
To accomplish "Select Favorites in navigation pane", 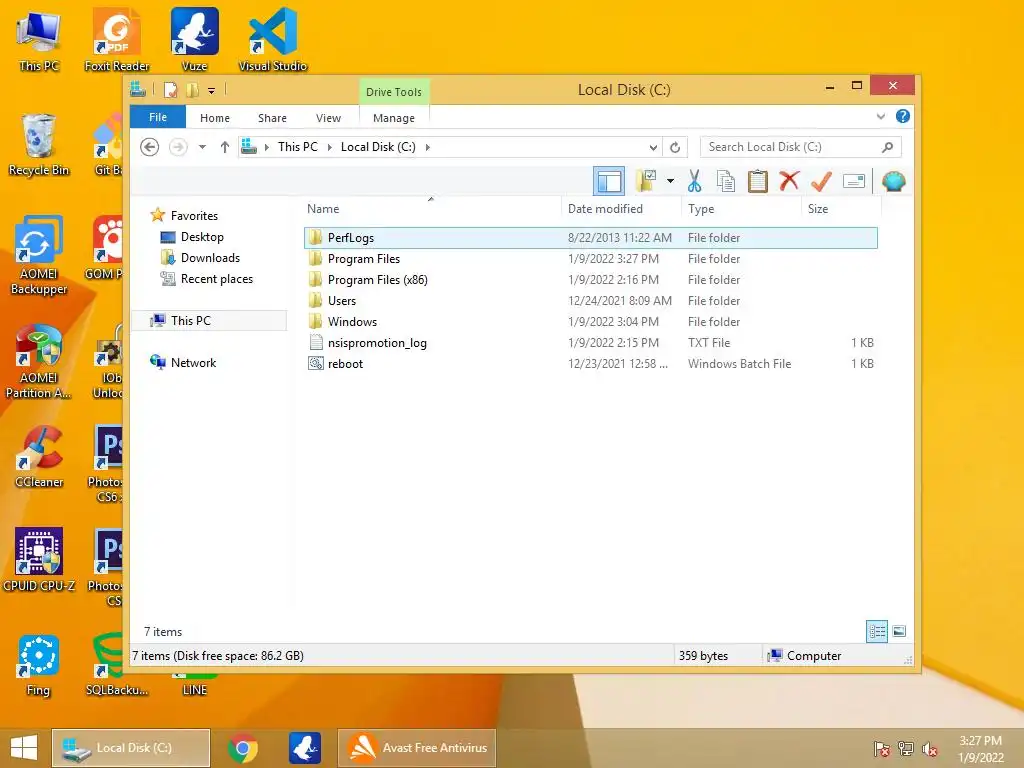I will (x=194, y=216).
